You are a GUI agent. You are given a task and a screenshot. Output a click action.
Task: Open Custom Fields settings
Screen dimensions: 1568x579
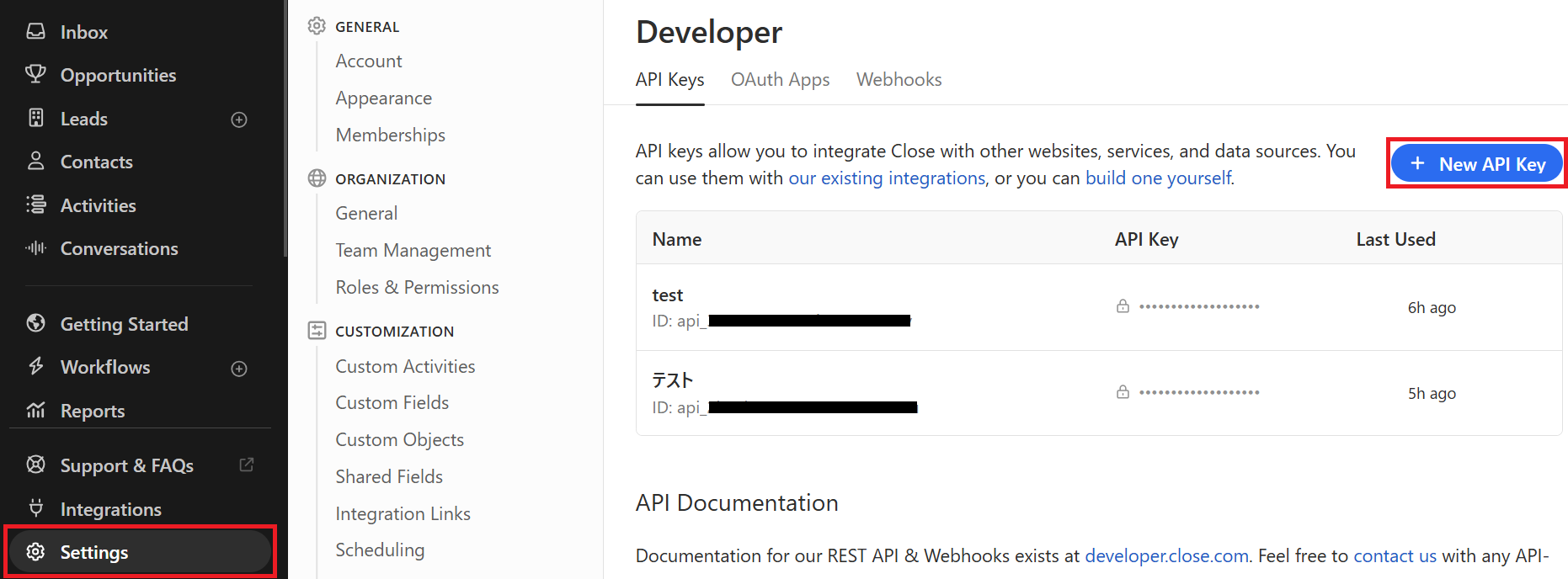point(392,403)
